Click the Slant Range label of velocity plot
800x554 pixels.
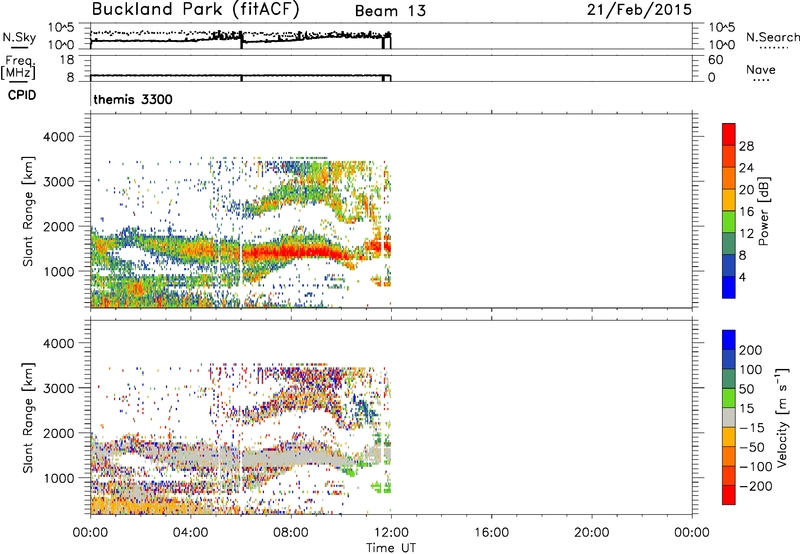point(28,417)
